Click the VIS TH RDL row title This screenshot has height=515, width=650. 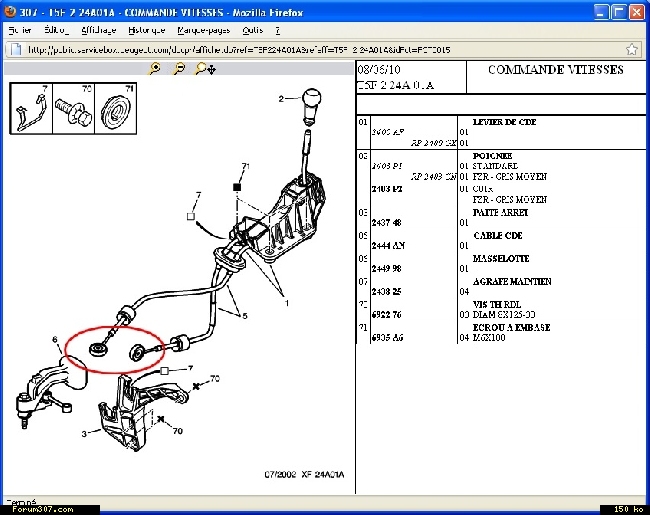point(497,304)
